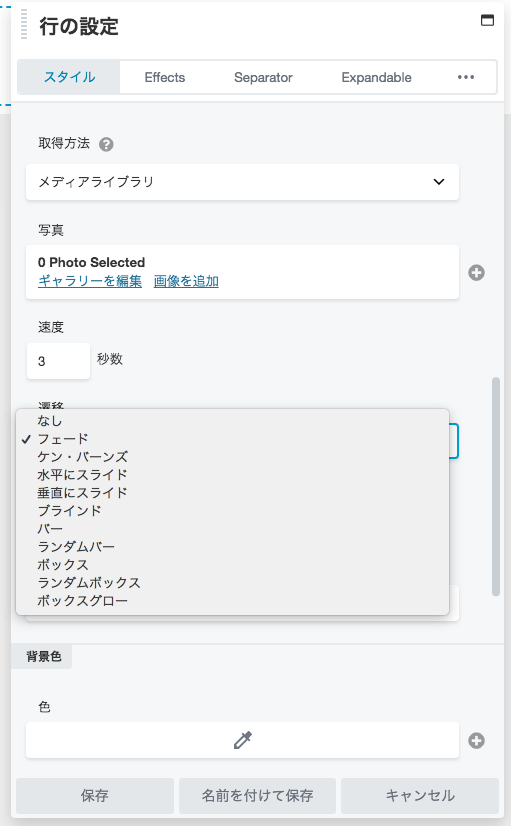Switch to the Effects tab
Image resolution: width=511 pixels, height=826 pixels.
(165, 77)
